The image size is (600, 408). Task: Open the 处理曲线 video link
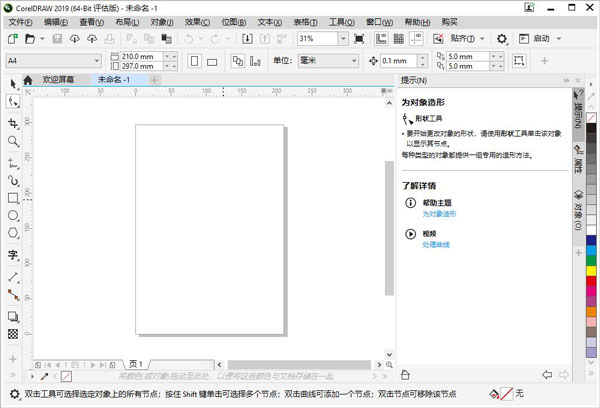point(436,245)
